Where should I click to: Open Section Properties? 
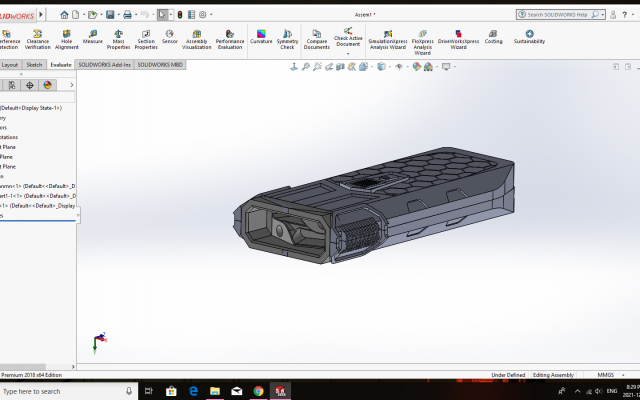[x=146, y=40]
